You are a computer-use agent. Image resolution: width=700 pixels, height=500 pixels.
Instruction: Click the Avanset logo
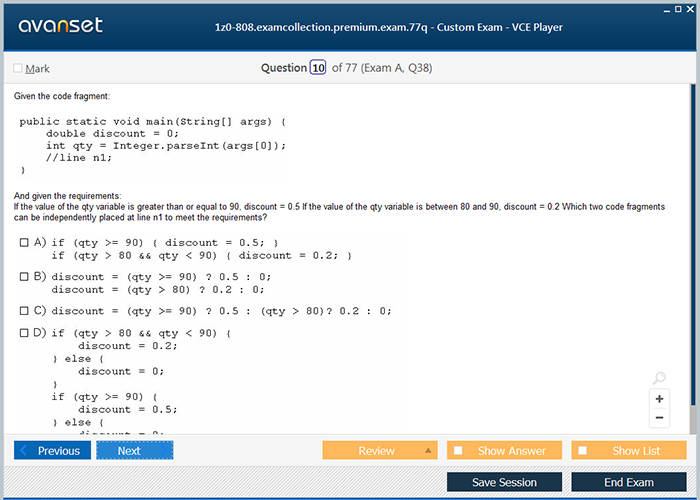point(61,26)
